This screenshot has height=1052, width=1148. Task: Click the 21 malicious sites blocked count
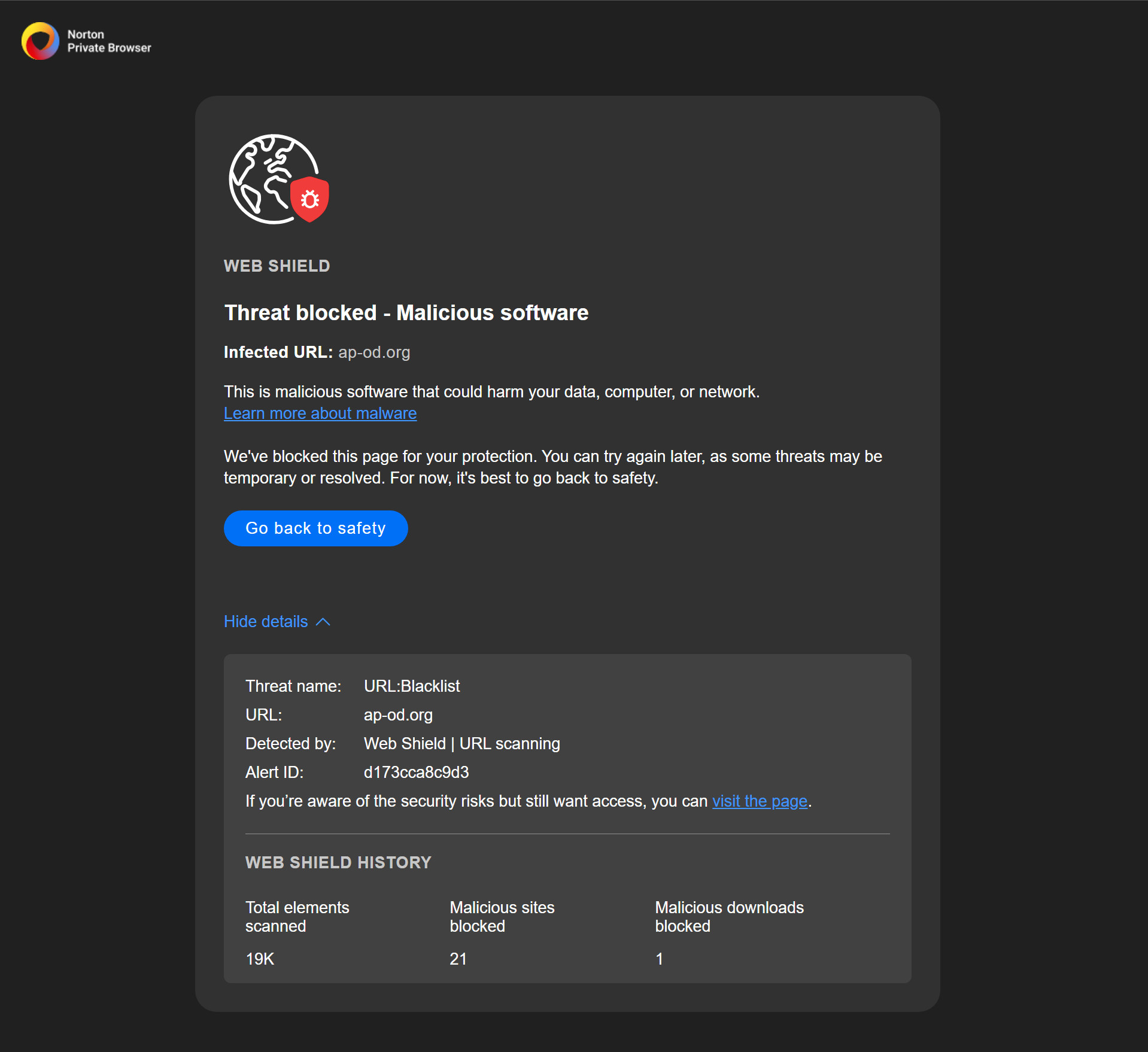pos(458,959)
